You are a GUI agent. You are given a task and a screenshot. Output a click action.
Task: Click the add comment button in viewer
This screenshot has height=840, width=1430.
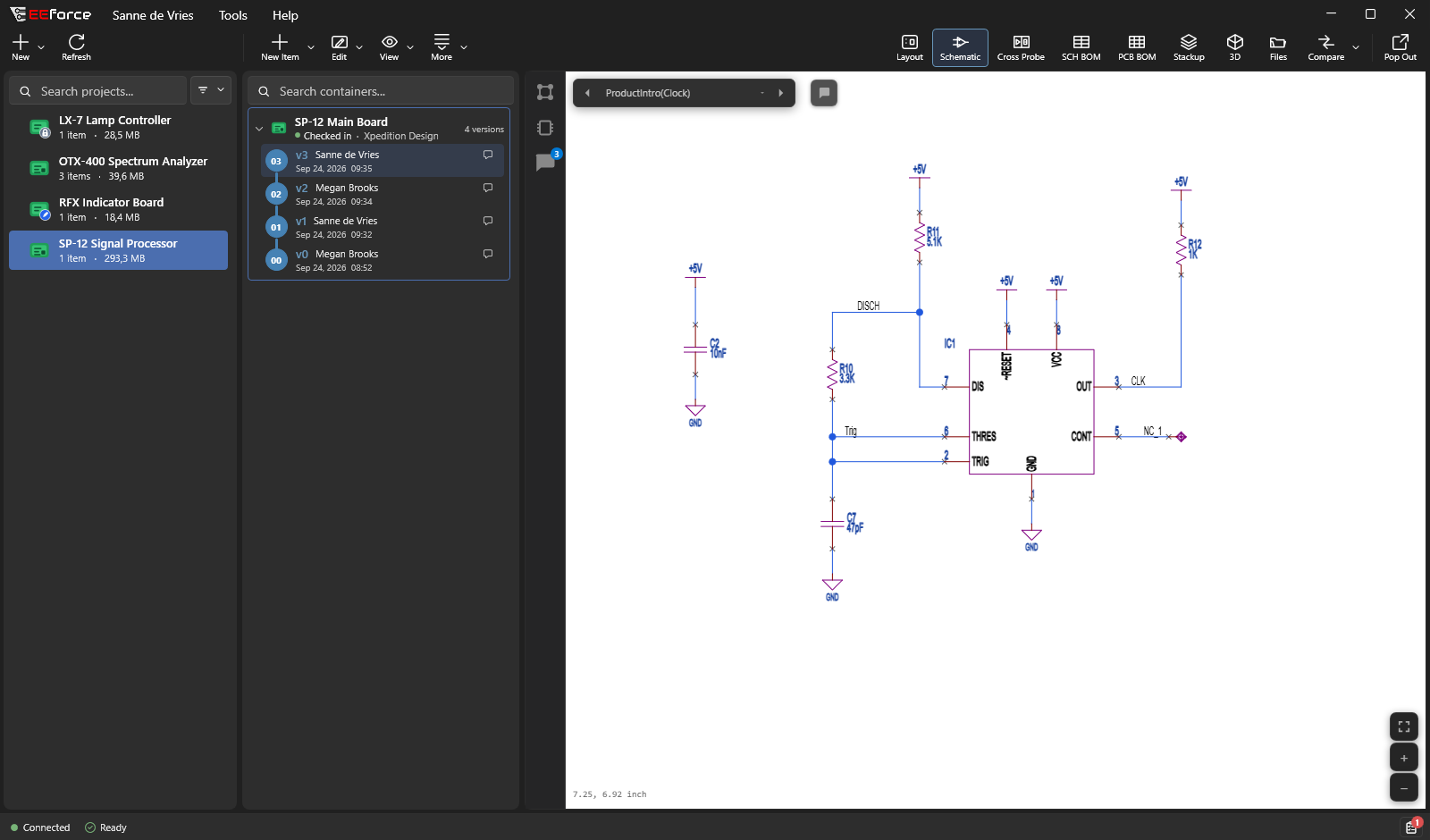824,93
